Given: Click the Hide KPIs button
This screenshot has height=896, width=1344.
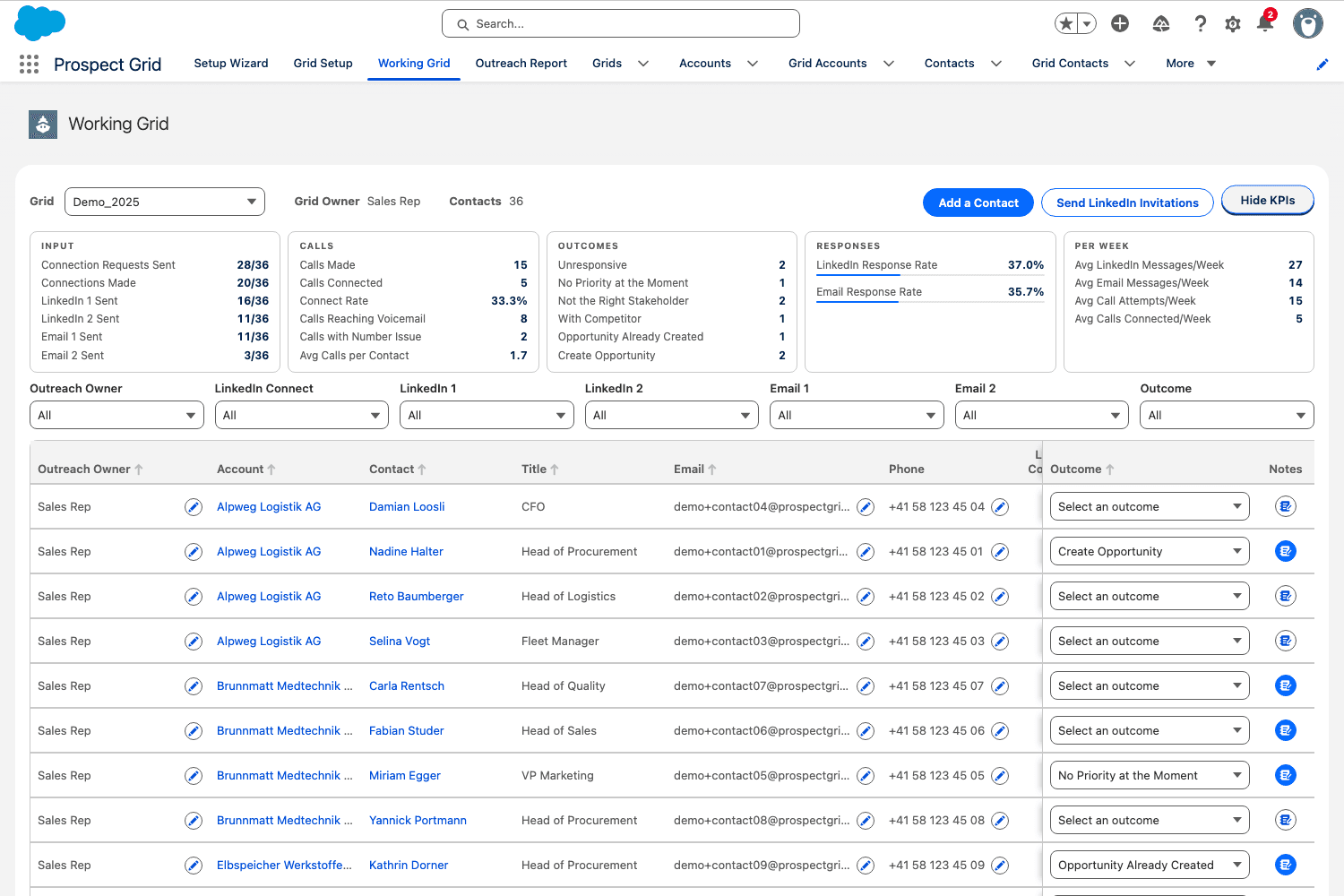Looking at the screenshot, I should (1268, 201).
